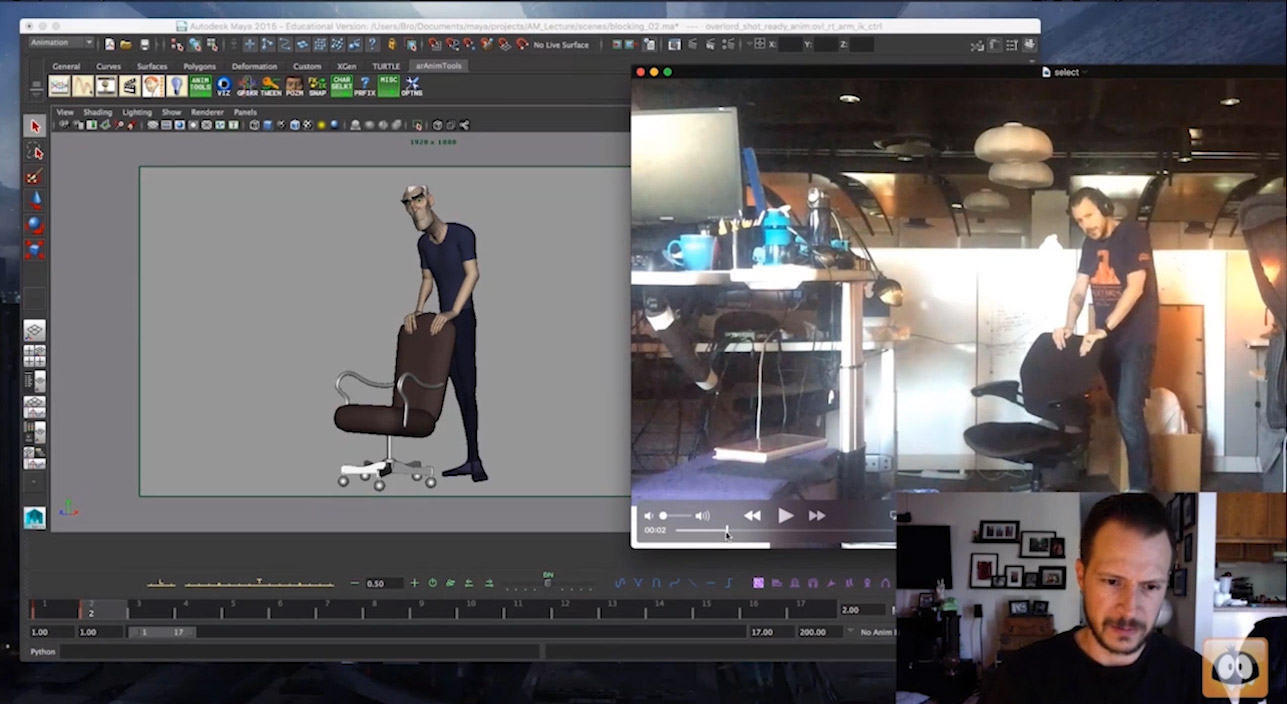Click the plus button beside the 0.50 field
The image size is (1287, 704).
click(414, 583)
